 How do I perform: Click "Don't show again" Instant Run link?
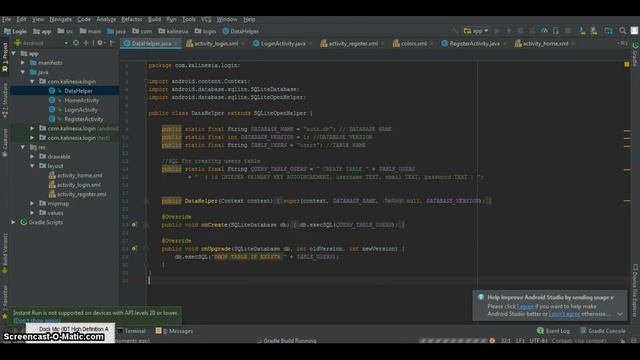[x=37, y=320]
